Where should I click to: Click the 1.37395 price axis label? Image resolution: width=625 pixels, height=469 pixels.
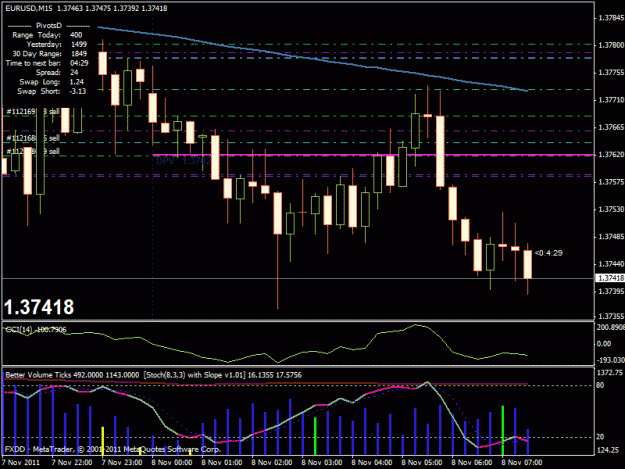611,291
